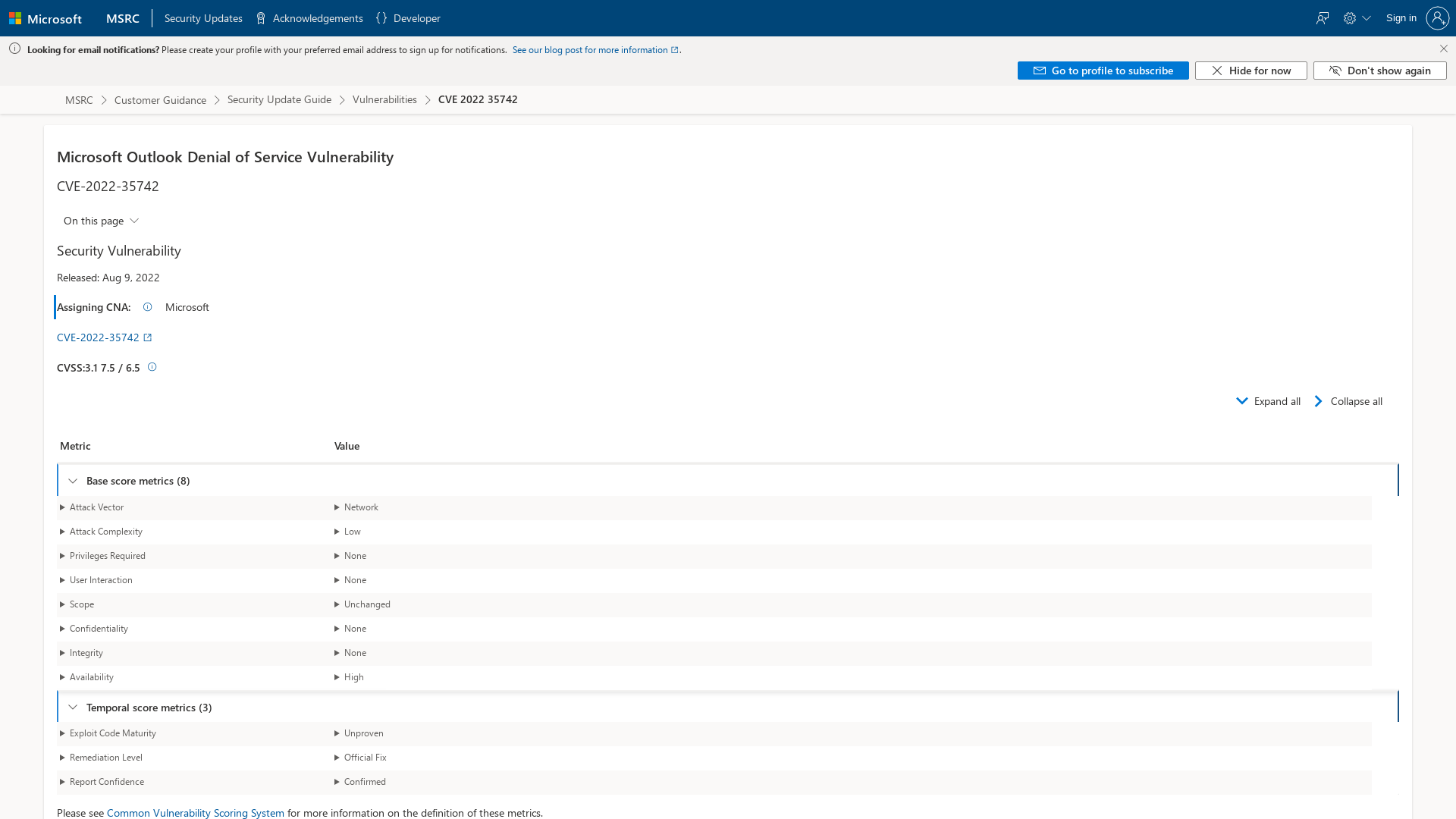Open CVE-2022-35742 via its external link icon
The image size is (1456, 819).
point(148,337)
